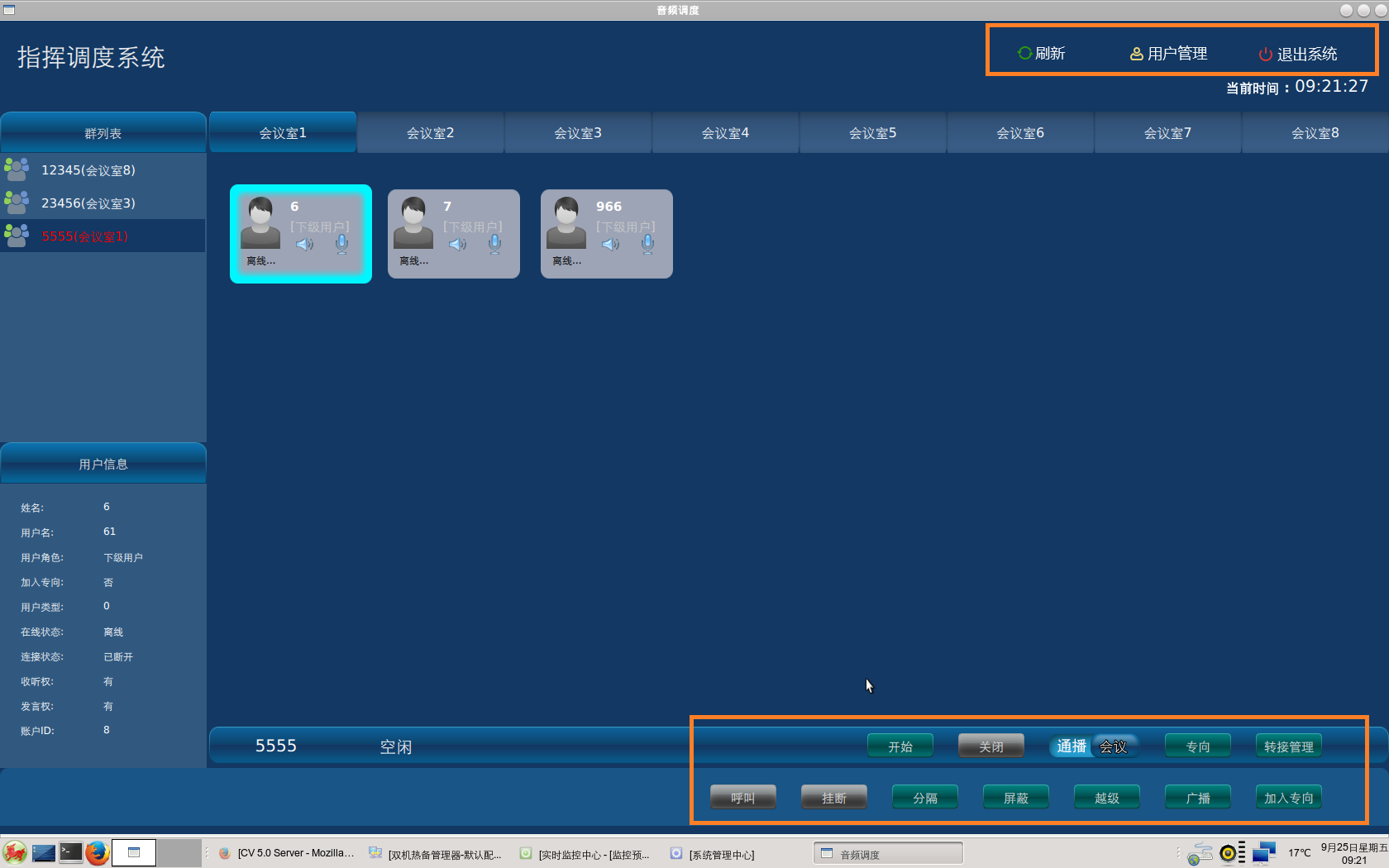Click the 退出系统 link
1389x868 pixels.
(x=1298, y=55)
